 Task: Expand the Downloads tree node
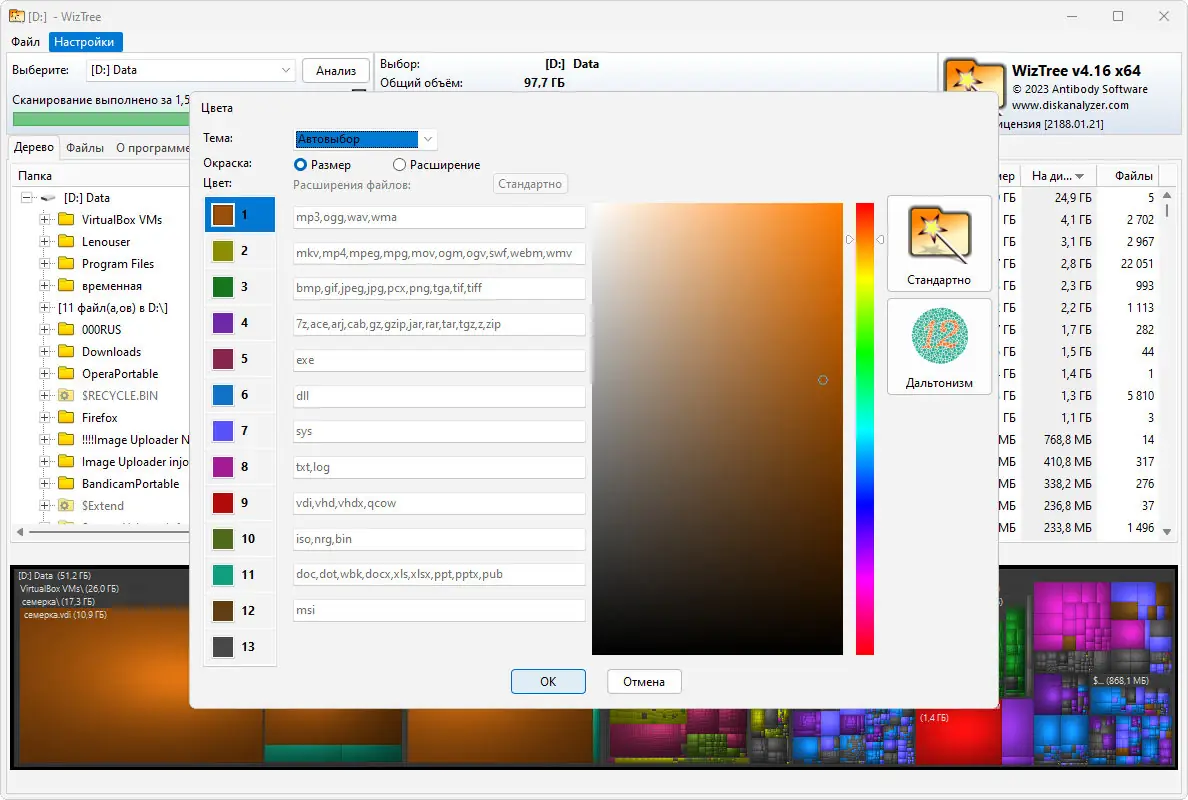tap(45, 352)
